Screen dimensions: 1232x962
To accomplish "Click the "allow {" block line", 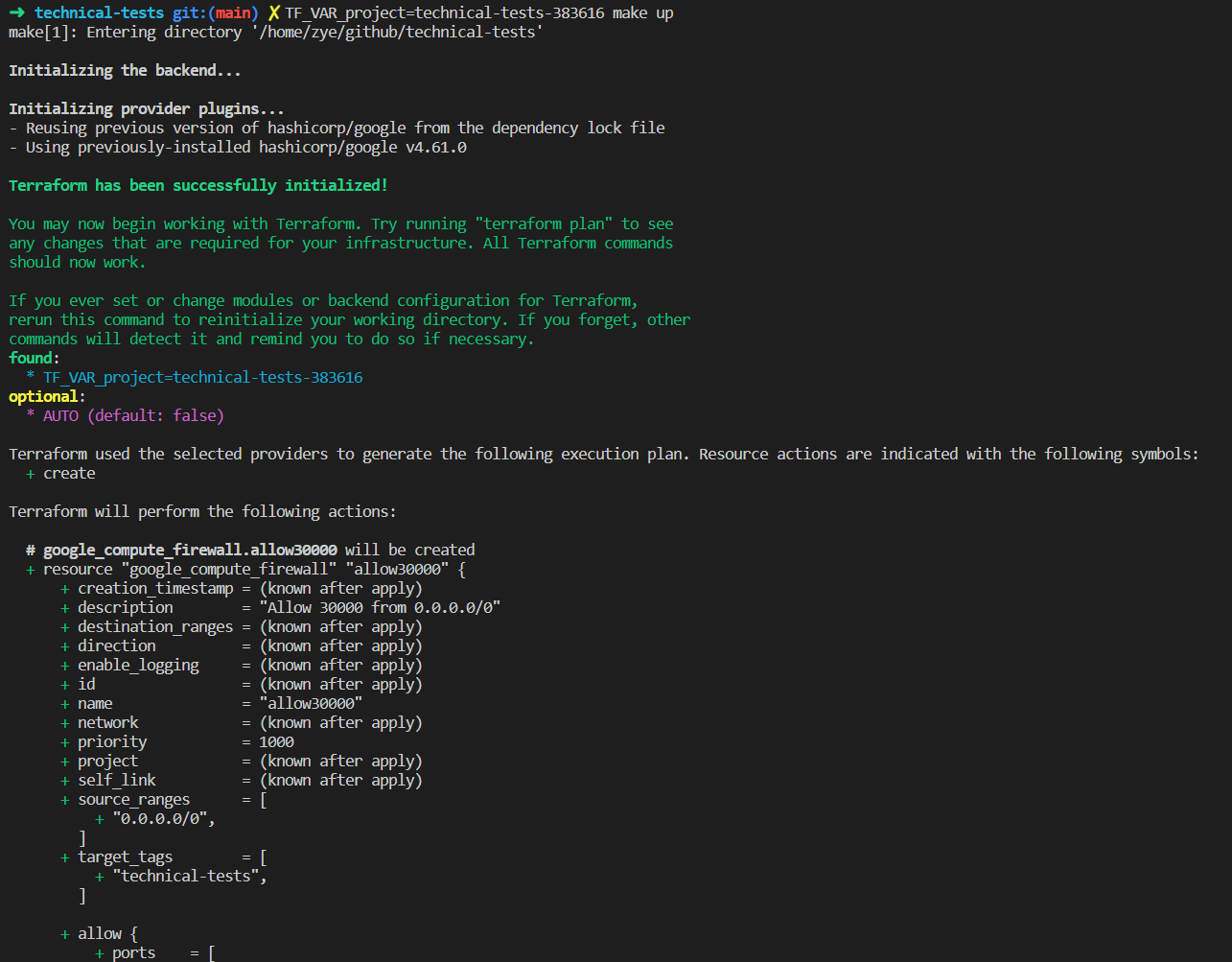I will pyautogui.click(x=99, y=933).
